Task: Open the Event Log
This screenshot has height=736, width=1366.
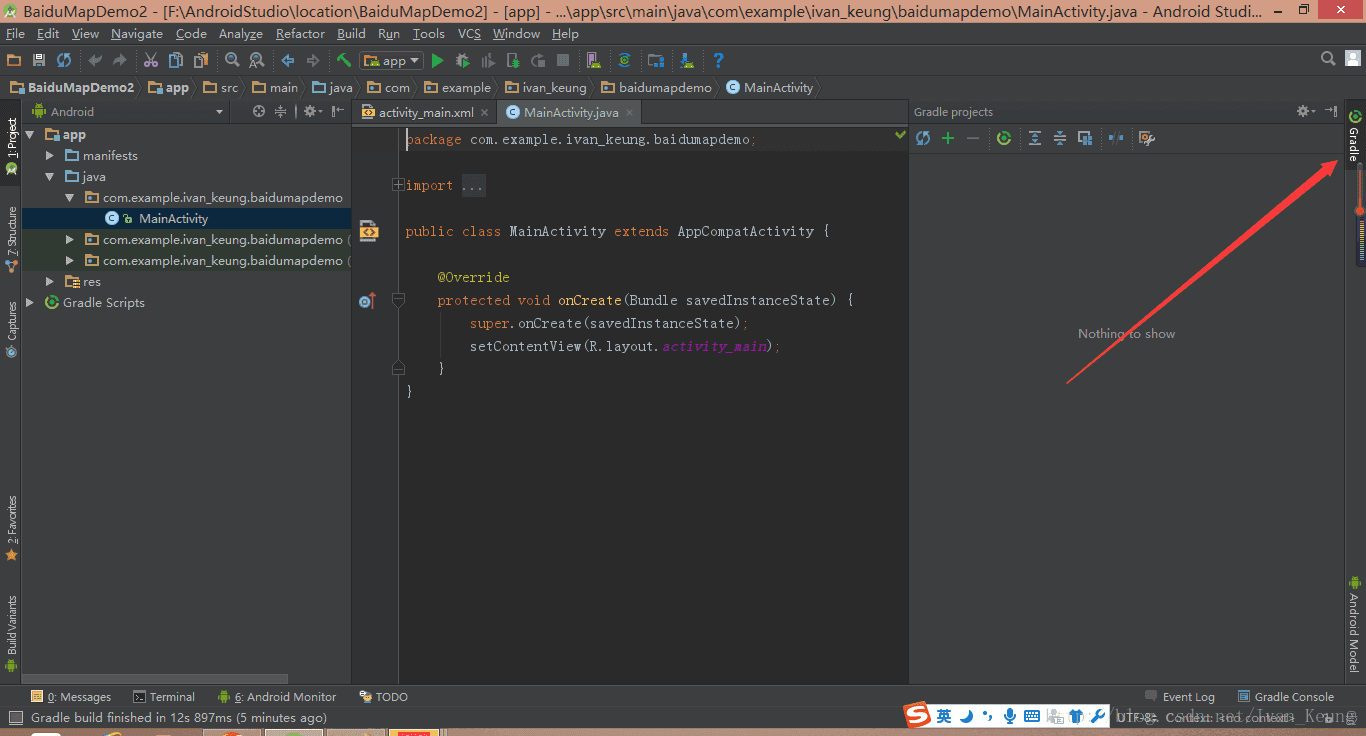Action: pyautogui.click(x=1179, y=697)
